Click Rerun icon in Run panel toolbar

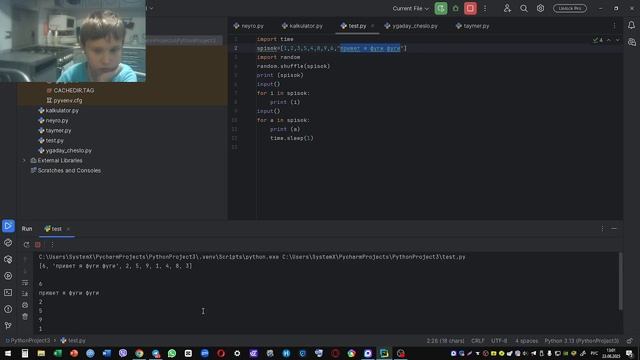pos(27,245)
